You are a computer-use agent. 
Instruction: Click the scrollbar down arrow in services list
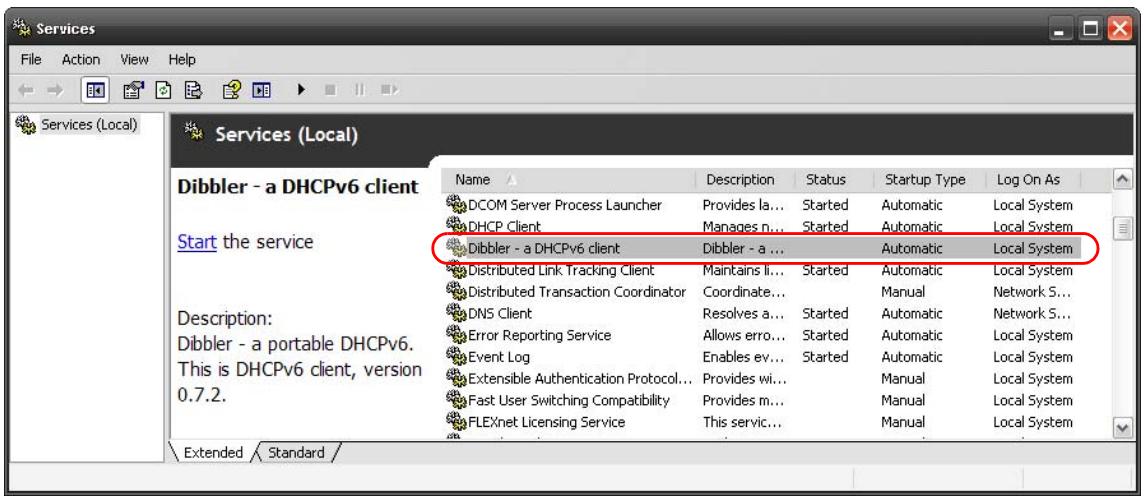pos(1122,428)
